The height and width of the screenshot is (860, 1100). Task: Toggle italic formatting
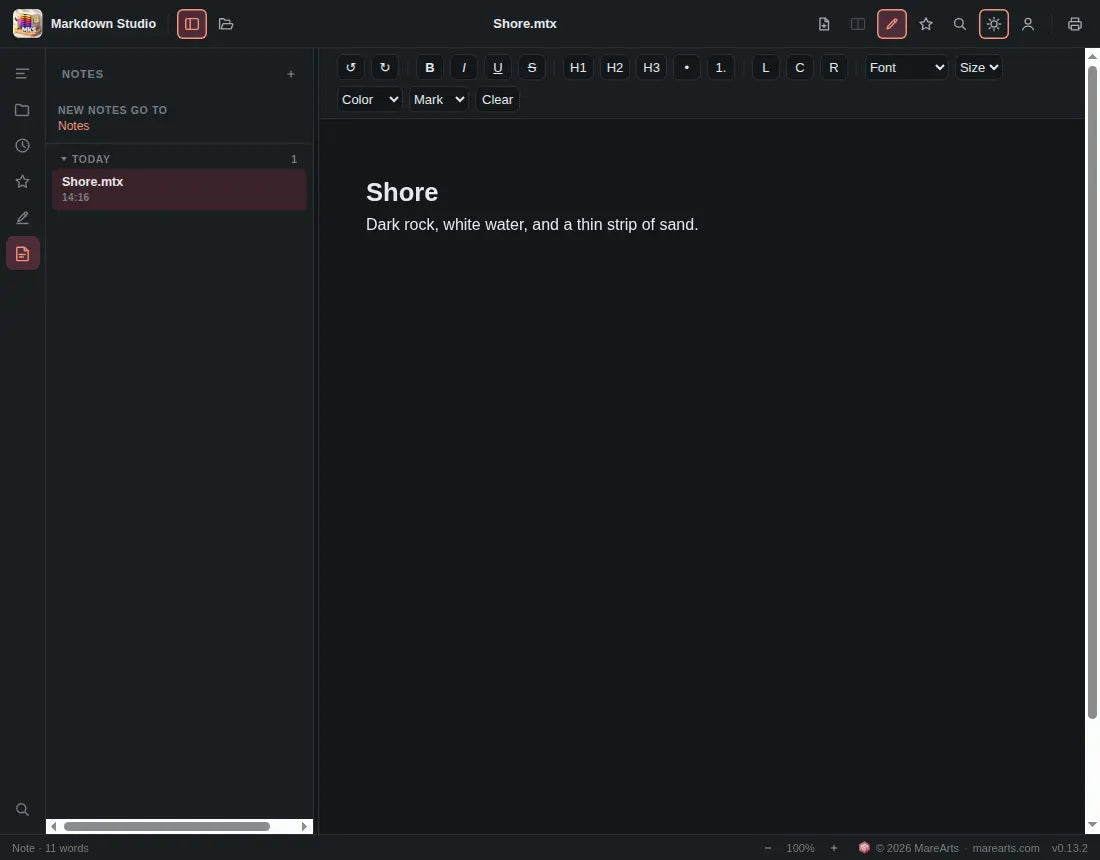tap(464, 67)
